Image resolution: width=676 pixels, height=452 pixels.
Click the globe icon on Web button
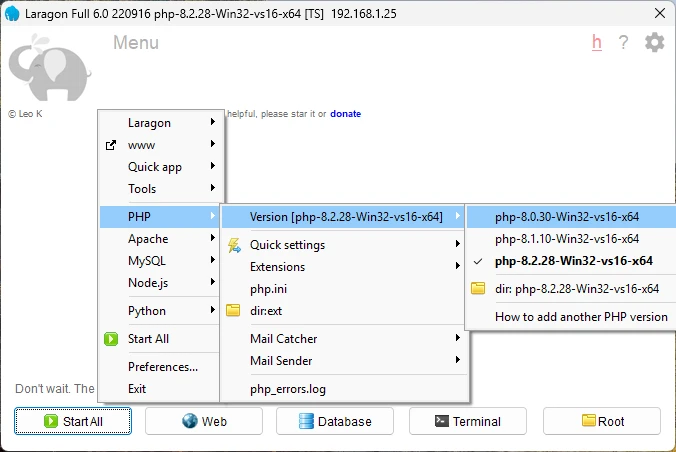pyautogui.click(x=189, y=421)
